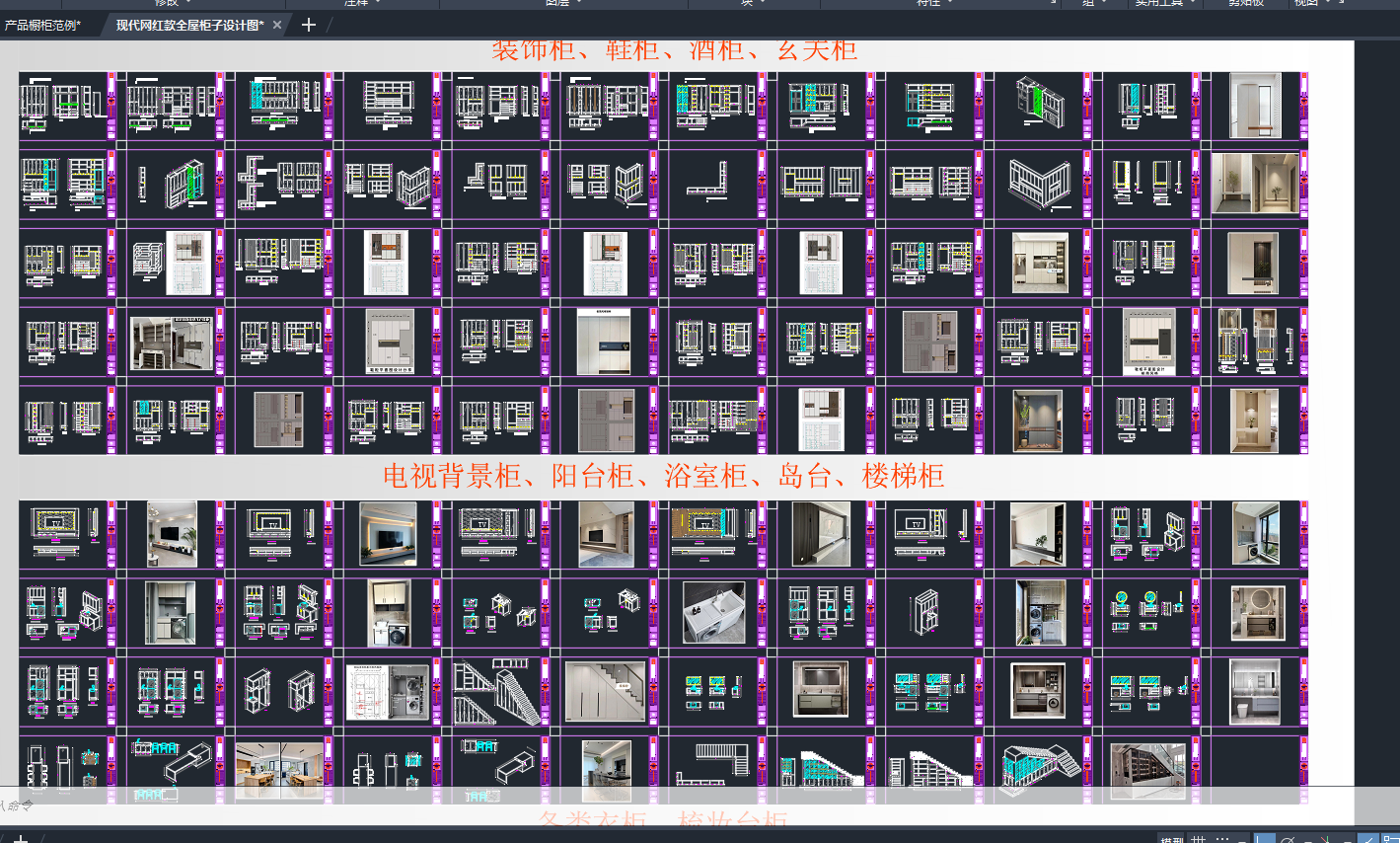Click the washing machine sink photo thumbnail
Viewport: 1400px width, 843px height.
pos(713,612)
